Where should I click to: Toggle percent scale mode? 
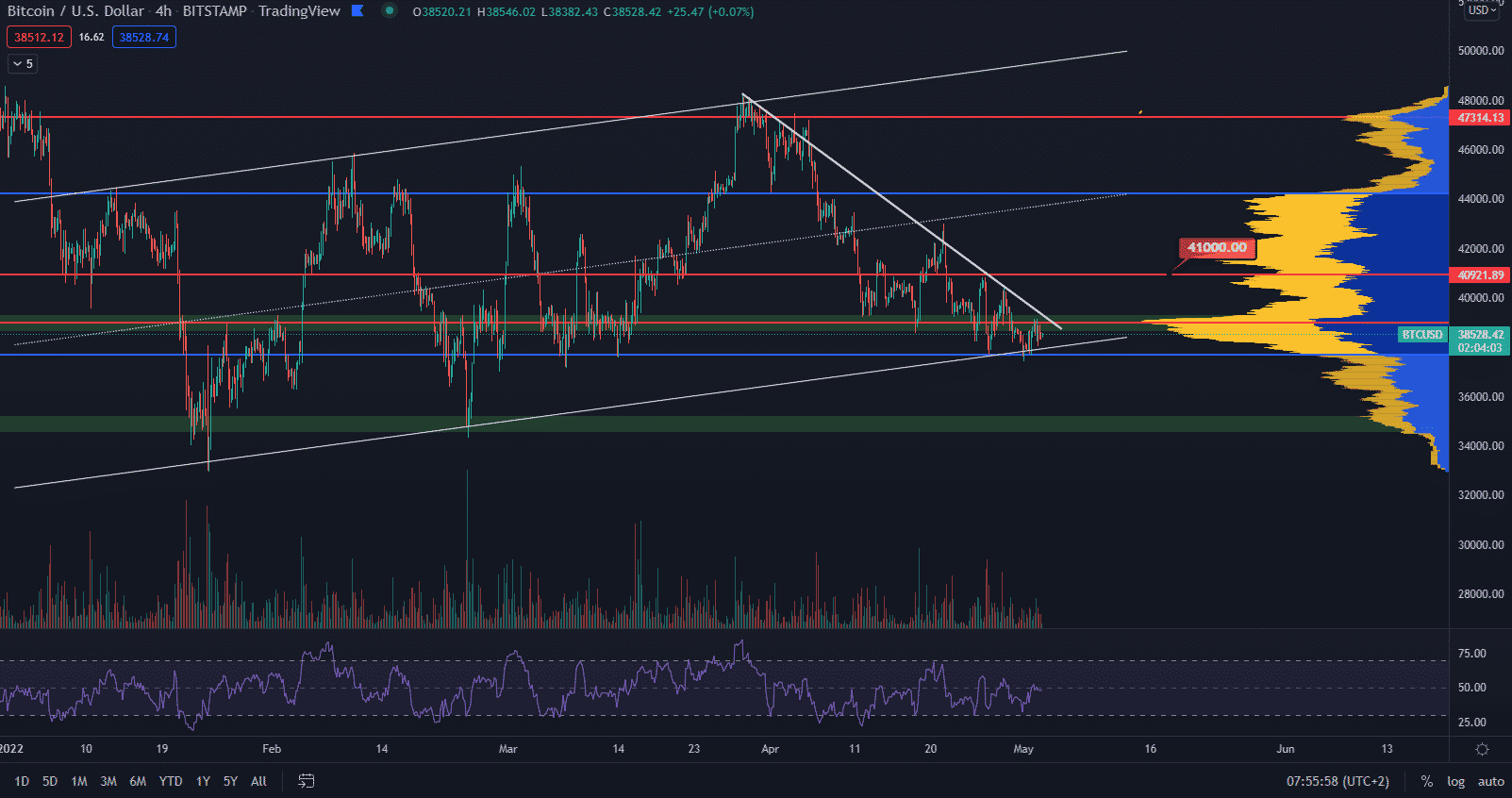(x=1426, y=781)
